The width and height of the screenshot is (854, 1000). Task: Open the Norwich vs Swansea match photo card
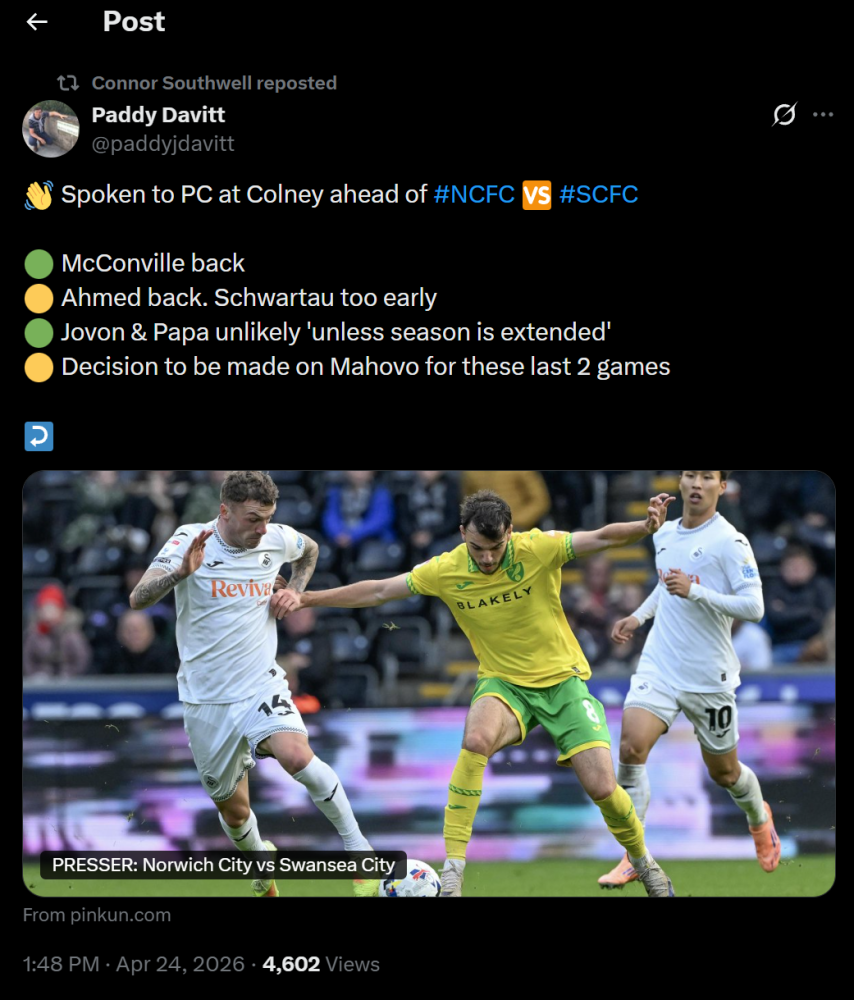pos(429,684)
